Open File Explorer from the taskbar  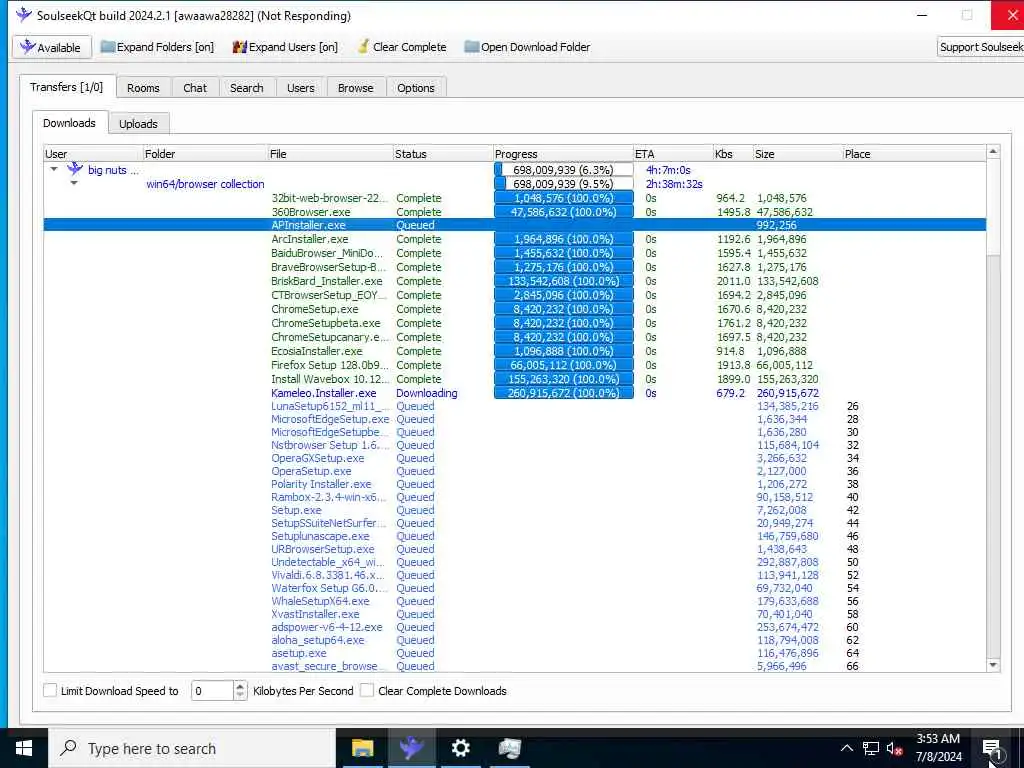[362, 748]
